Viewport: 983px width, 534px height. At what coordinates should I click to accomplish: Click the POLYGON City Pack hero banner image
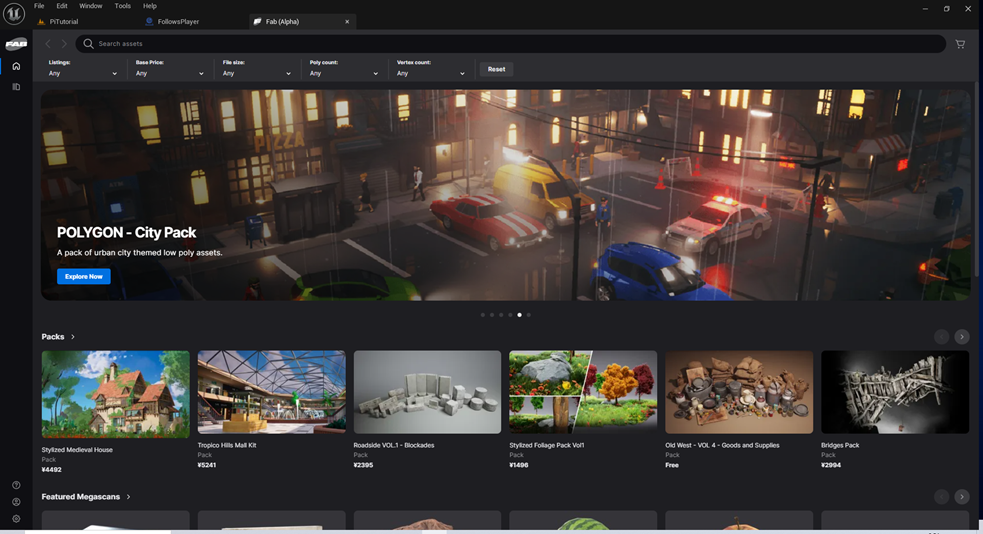click(505, 195)
